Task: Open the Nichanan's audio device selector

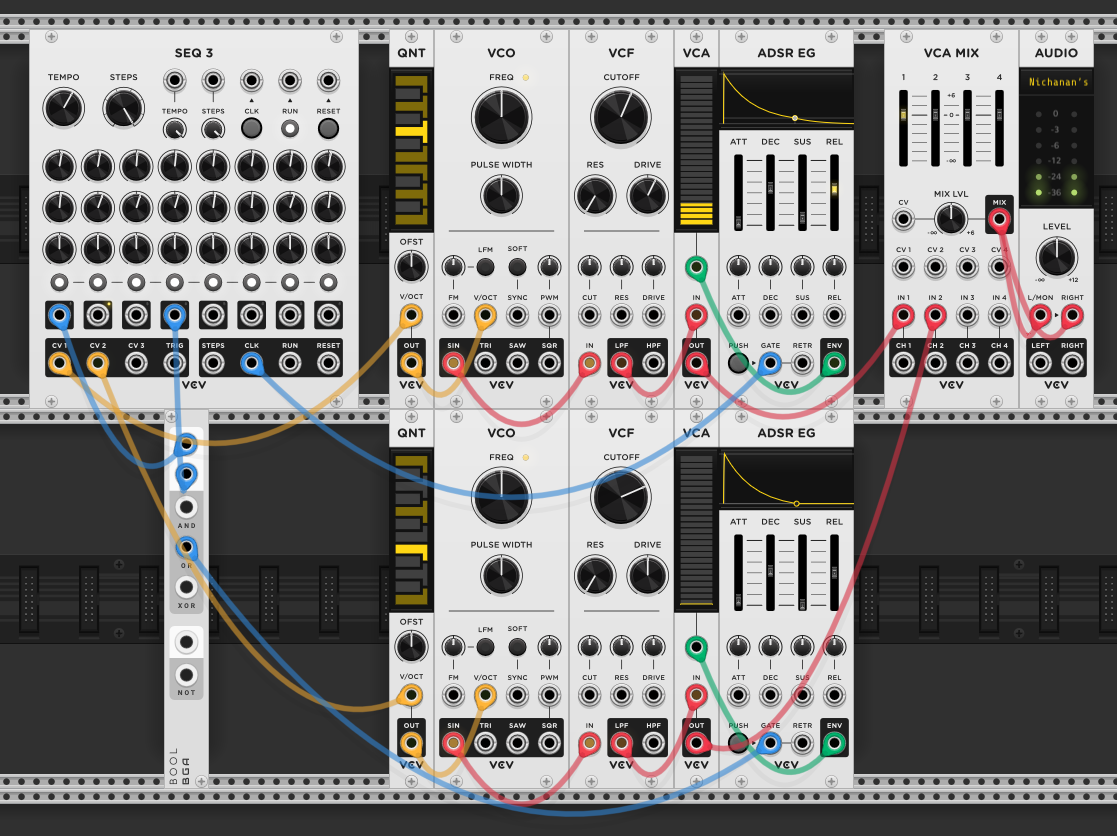Action: click(x=1056, y=83)
